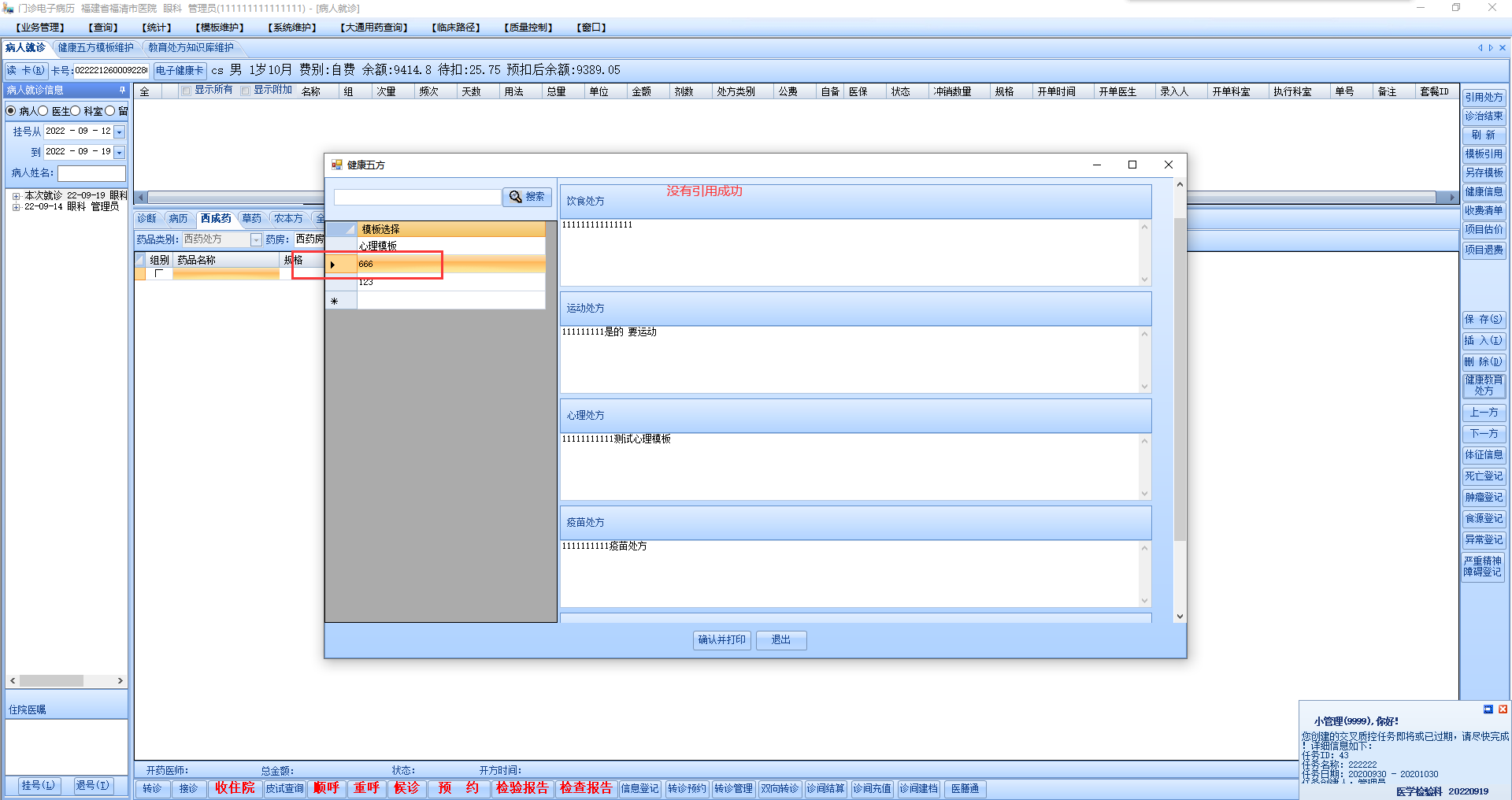Screen dimensions: 1512x800
Task: Open the 【统计】 menu
Action: tap(157, 28)
